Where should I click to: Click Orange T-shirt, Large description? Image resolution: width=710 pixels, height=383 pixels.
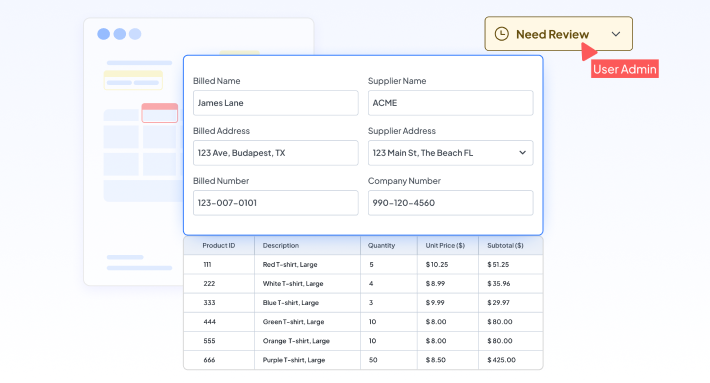coord(296,340)
